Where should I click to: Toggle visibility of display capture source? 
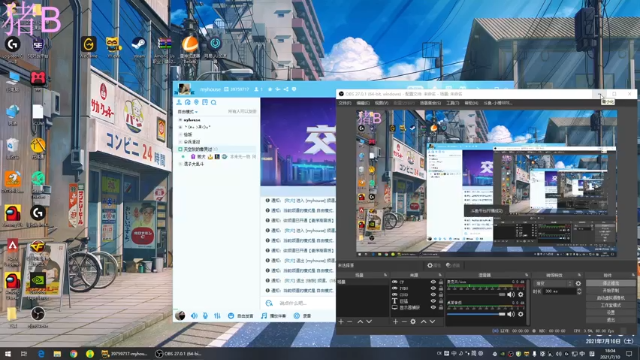pos(433,307)
